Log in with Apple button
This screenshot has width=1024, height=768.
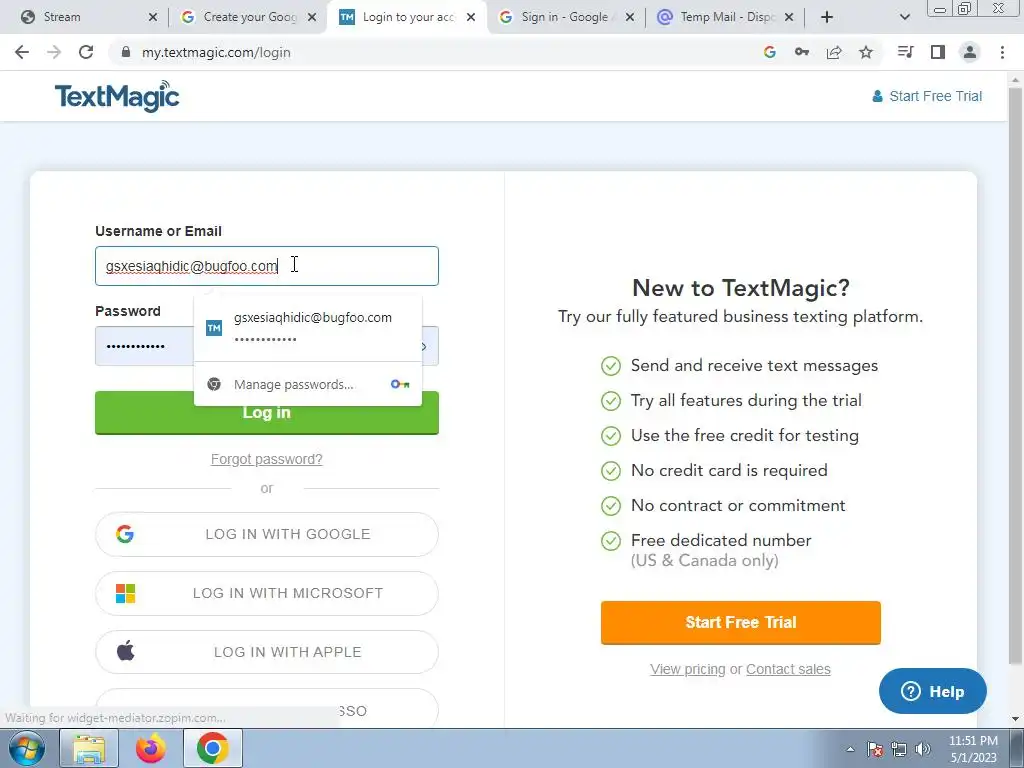tap(266, 652)
